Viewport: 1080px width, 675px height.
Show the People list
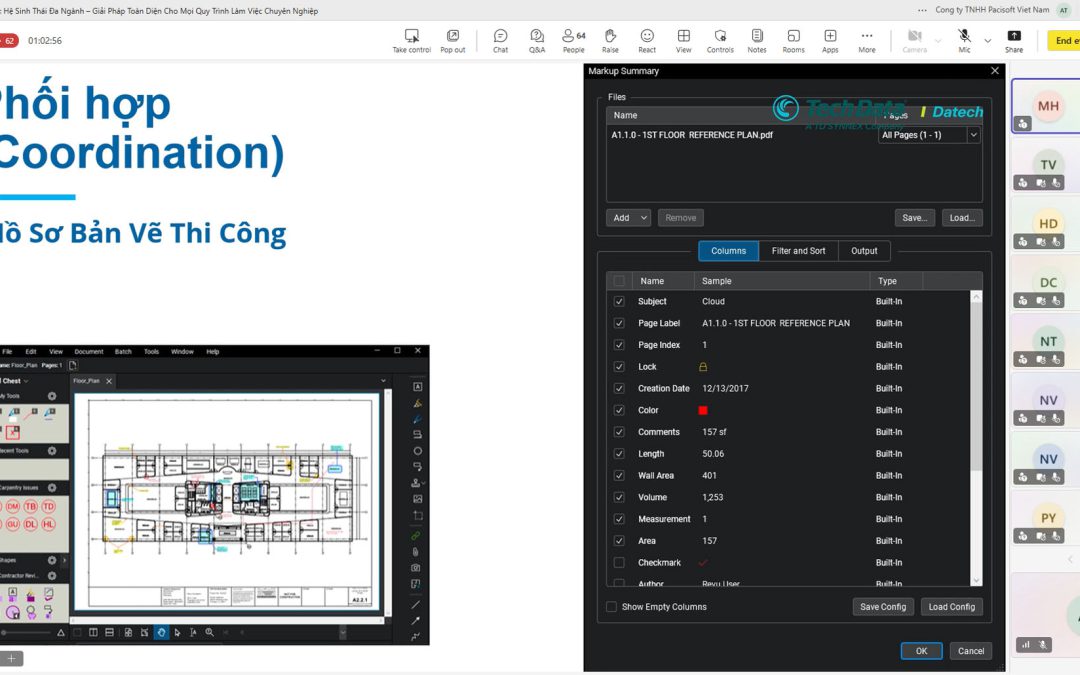click(x=574, y=41)
